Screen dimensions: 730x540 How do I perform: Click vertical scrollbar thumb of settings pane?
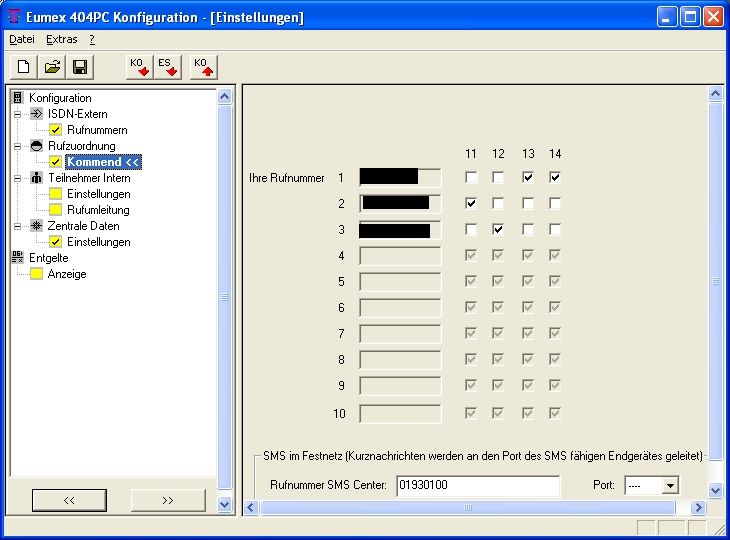(715, 281)
